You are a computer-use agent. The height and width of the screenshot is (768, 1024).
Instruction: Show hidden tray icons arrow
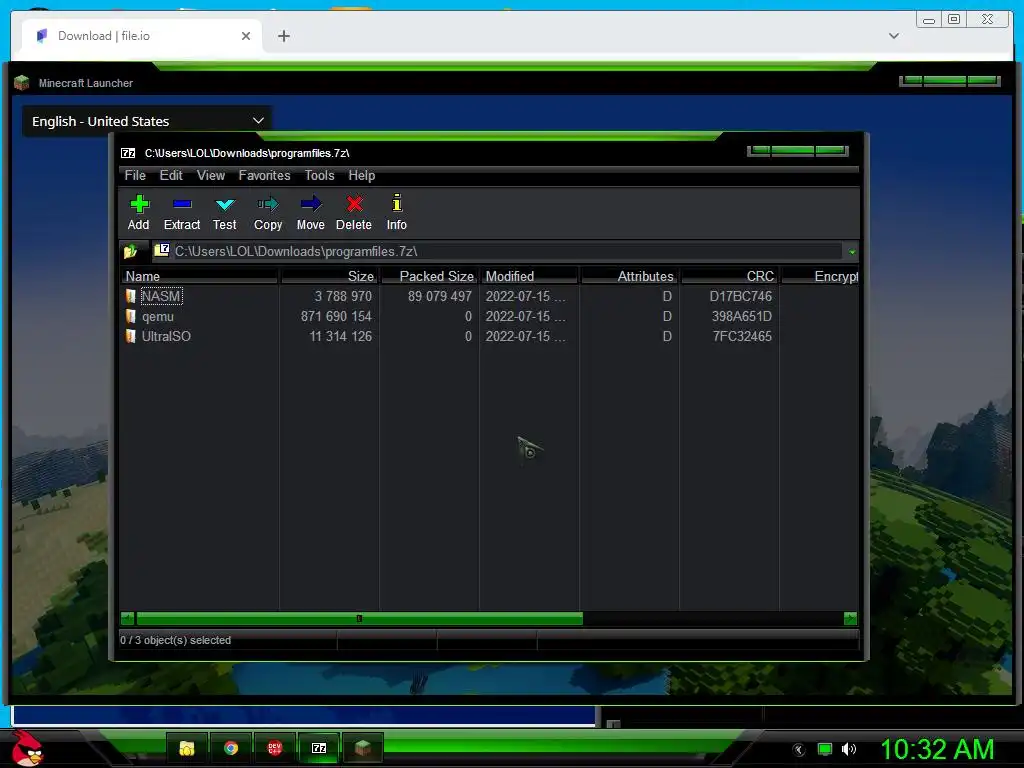click(799, 750)
